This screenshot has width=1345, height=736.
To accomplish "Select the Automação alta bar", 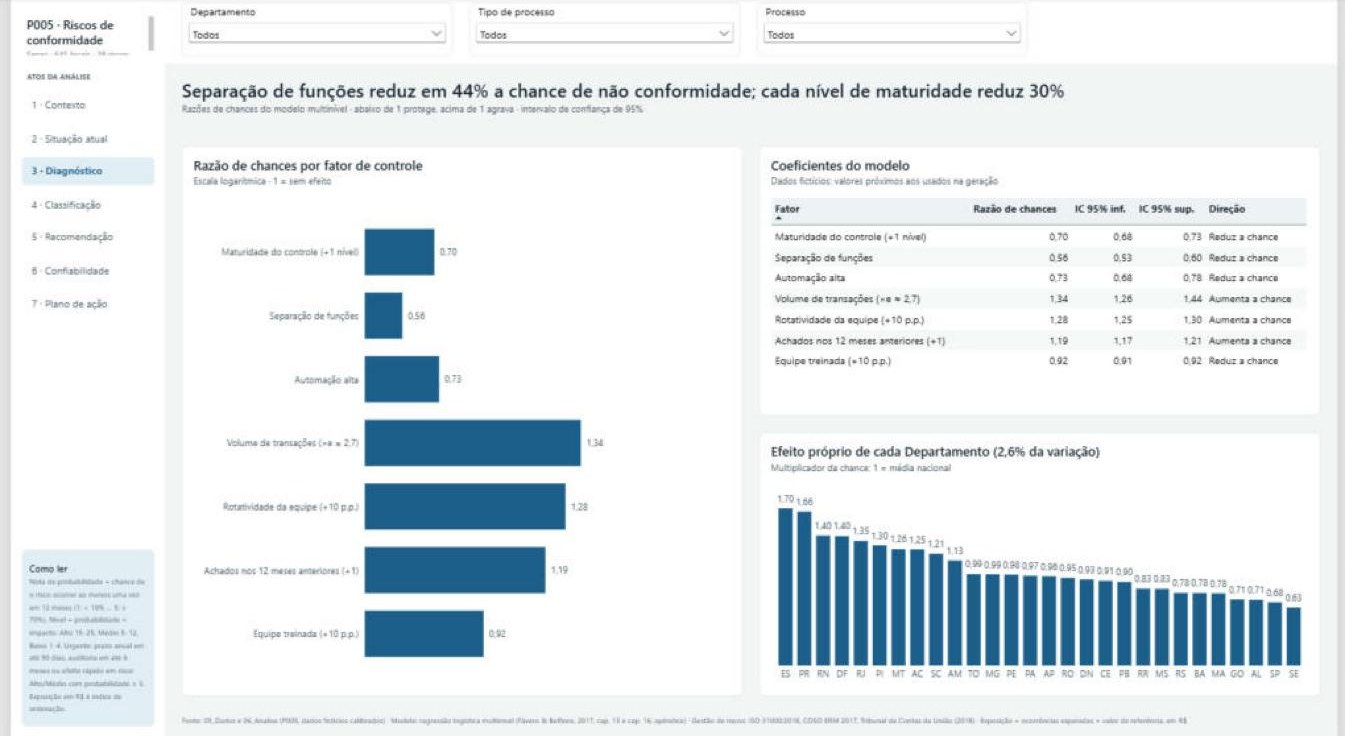I will (401, 379).
